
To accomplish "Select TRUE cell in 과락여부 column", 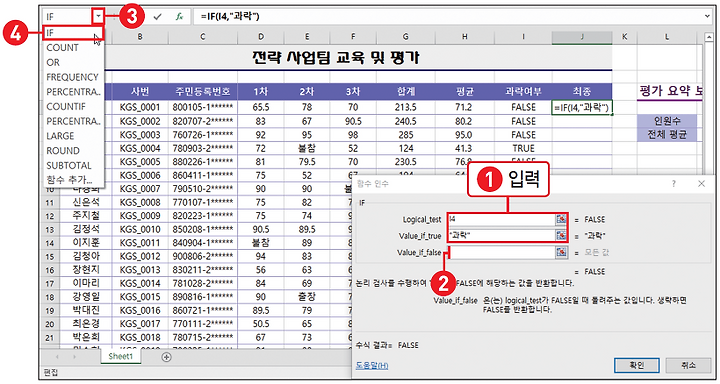I will (523, 148).
